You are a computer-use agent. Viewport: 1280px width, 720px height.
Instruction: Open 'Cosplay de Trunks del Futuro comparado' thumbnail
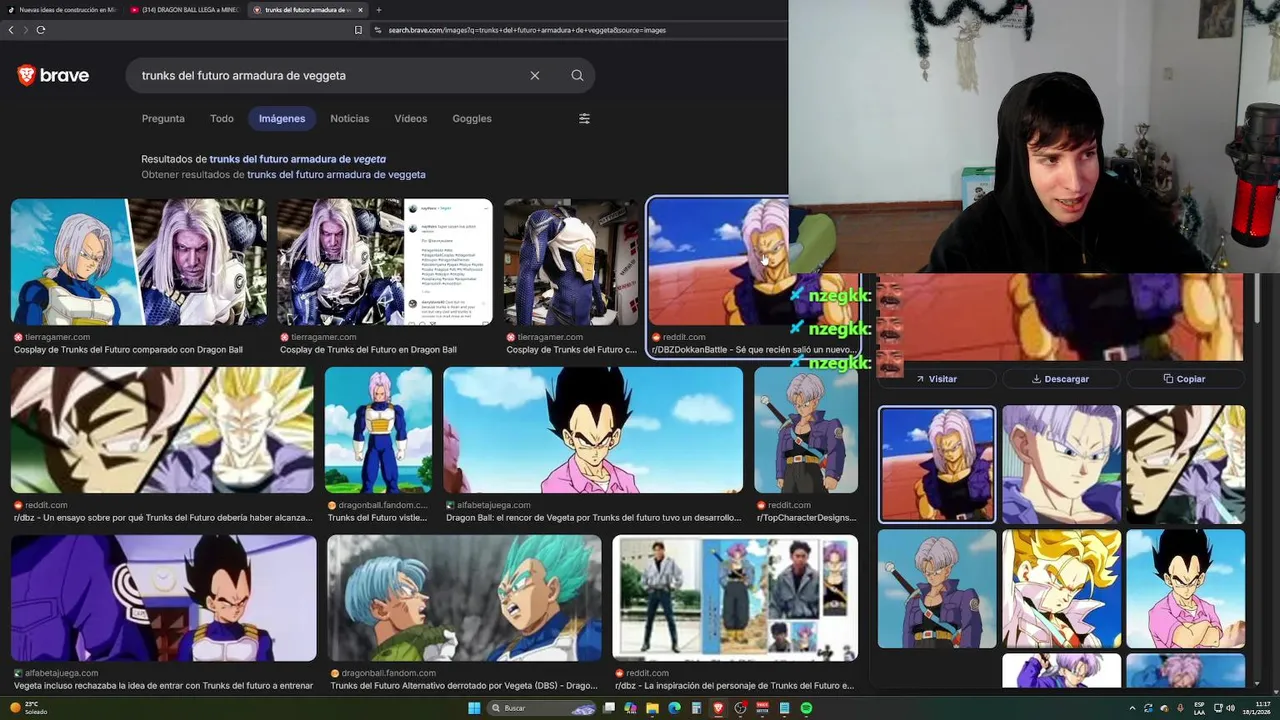click(x=139, y=262)
